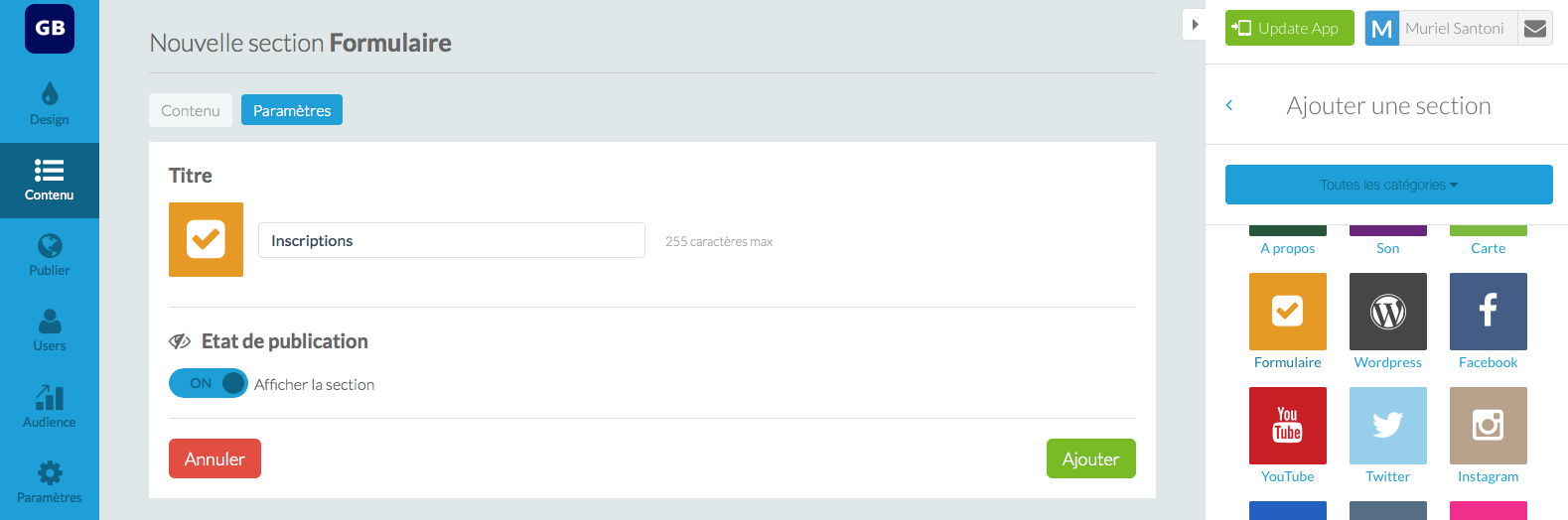Open the mail envelope icon
This screenshot has width=1568, height=520.
[x=1534, y=29]
